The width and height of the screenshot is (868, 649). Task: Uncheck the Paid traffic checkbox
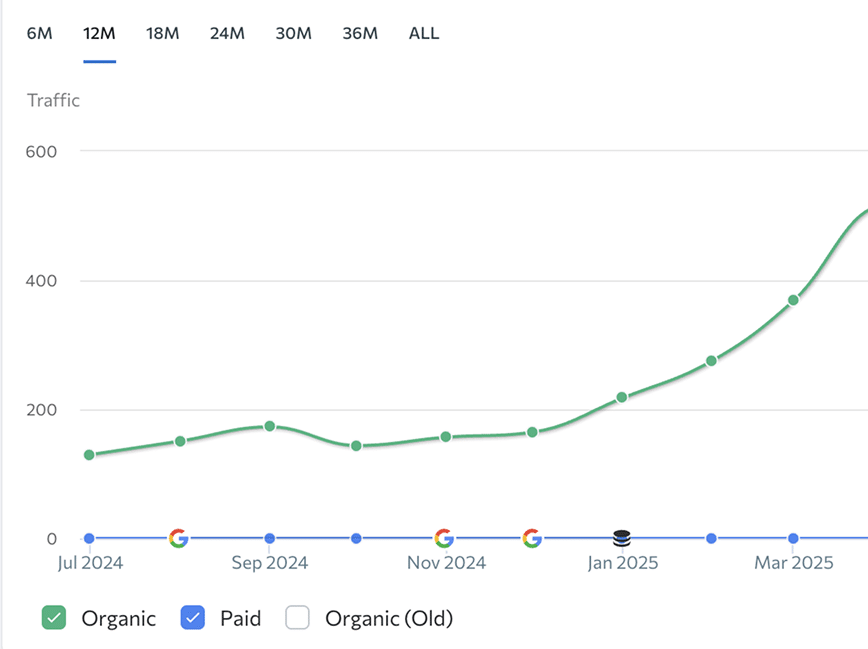pyautogui.click(x=193, y=618)
